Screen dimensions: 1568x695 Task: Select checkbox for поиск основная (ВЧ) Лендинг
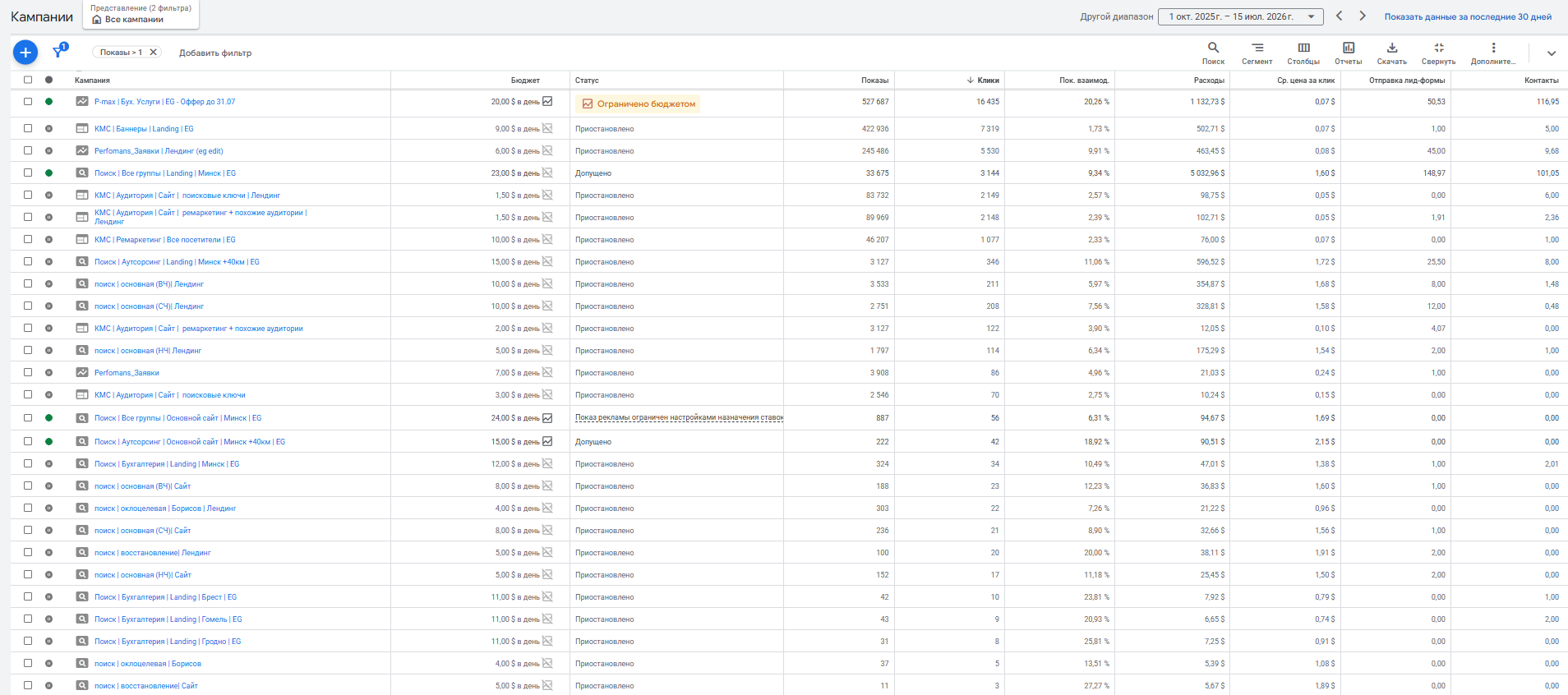[28, 283]
